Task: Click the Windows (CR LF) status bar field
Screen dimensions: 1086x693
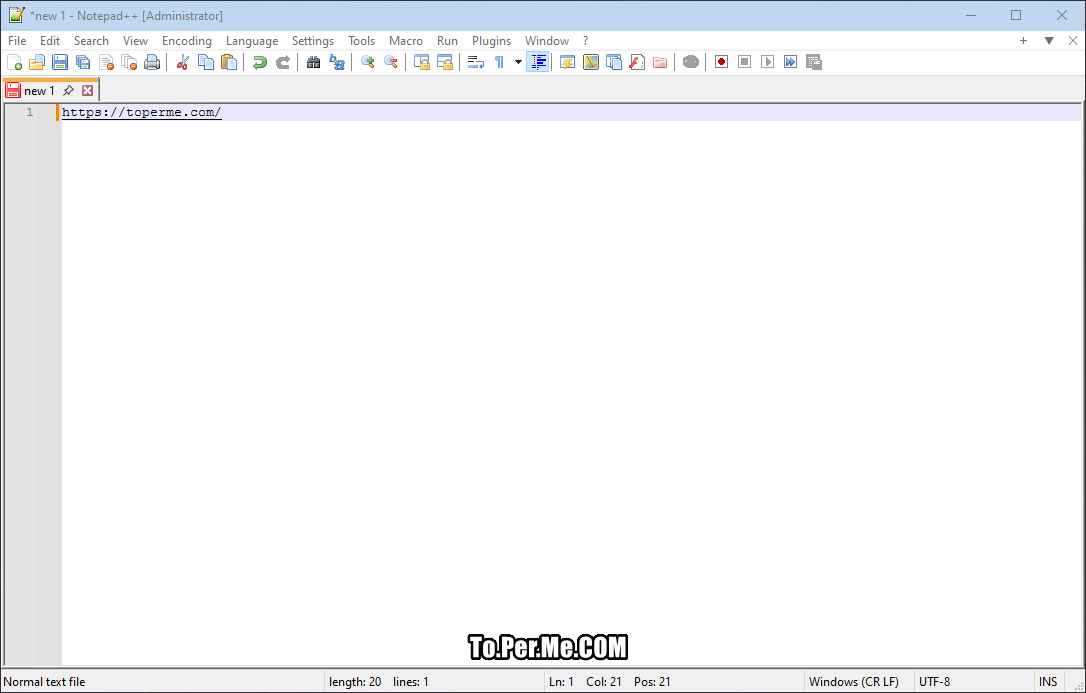Action: tap(853, 682)
